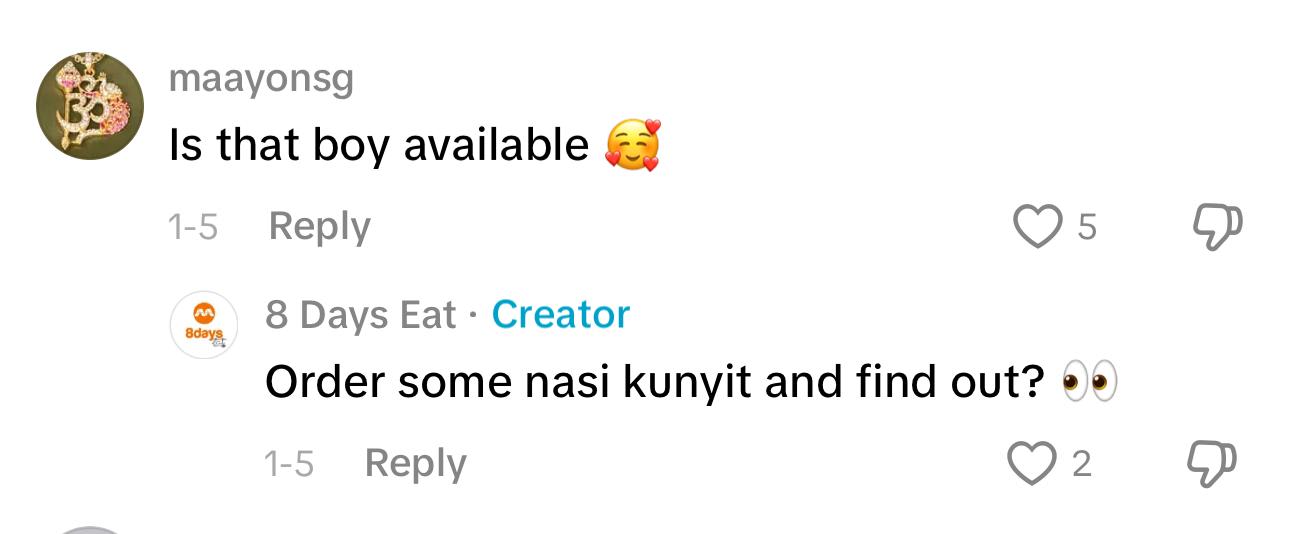Screen dimensions: 1290x534
Task: Reply to maayonsg's comment
Action: tap(319, 227)
